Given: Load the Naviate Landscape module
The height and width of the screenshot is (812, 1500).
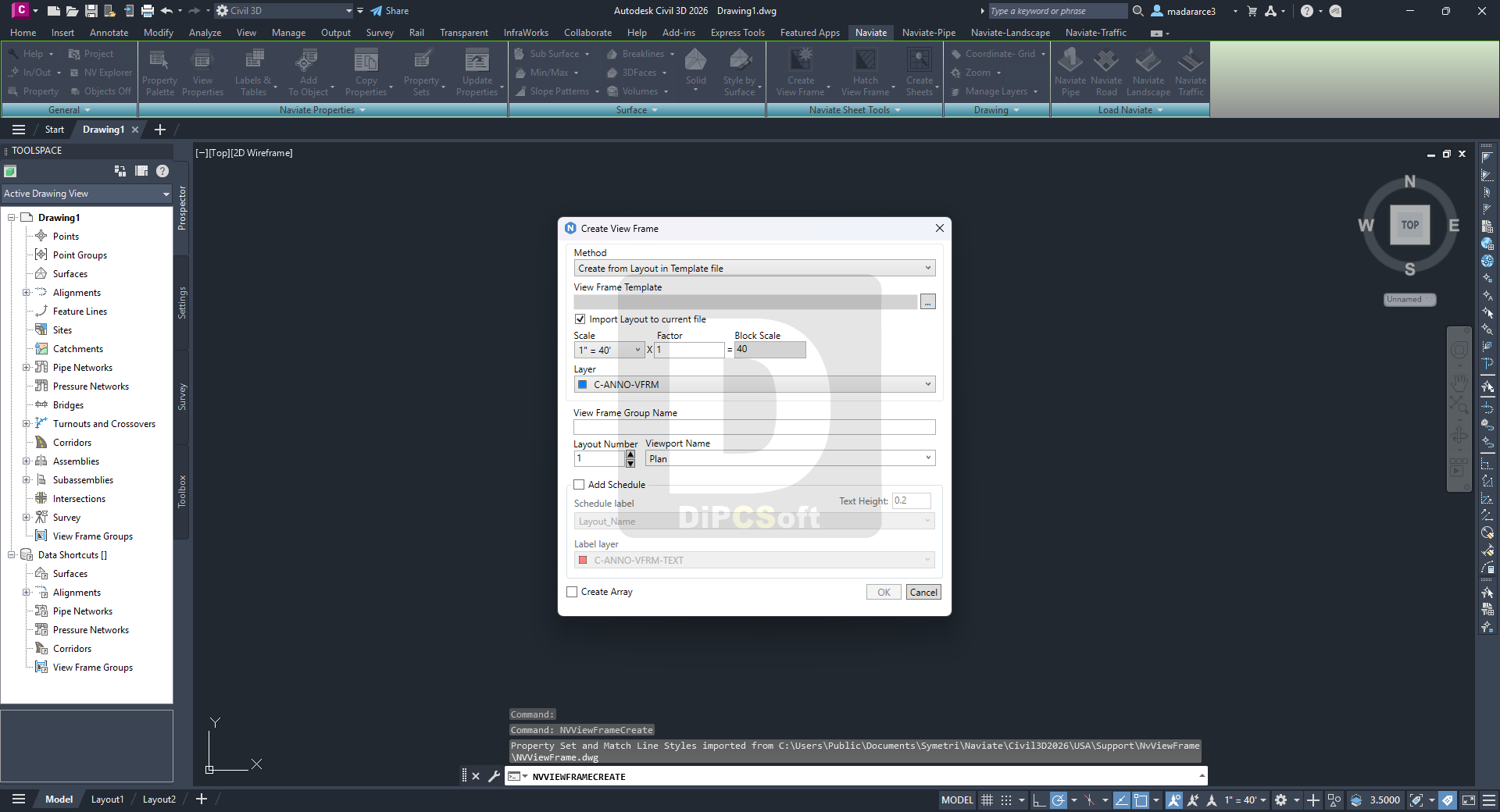Looking at the screenshot, I should click(1148, 72).
